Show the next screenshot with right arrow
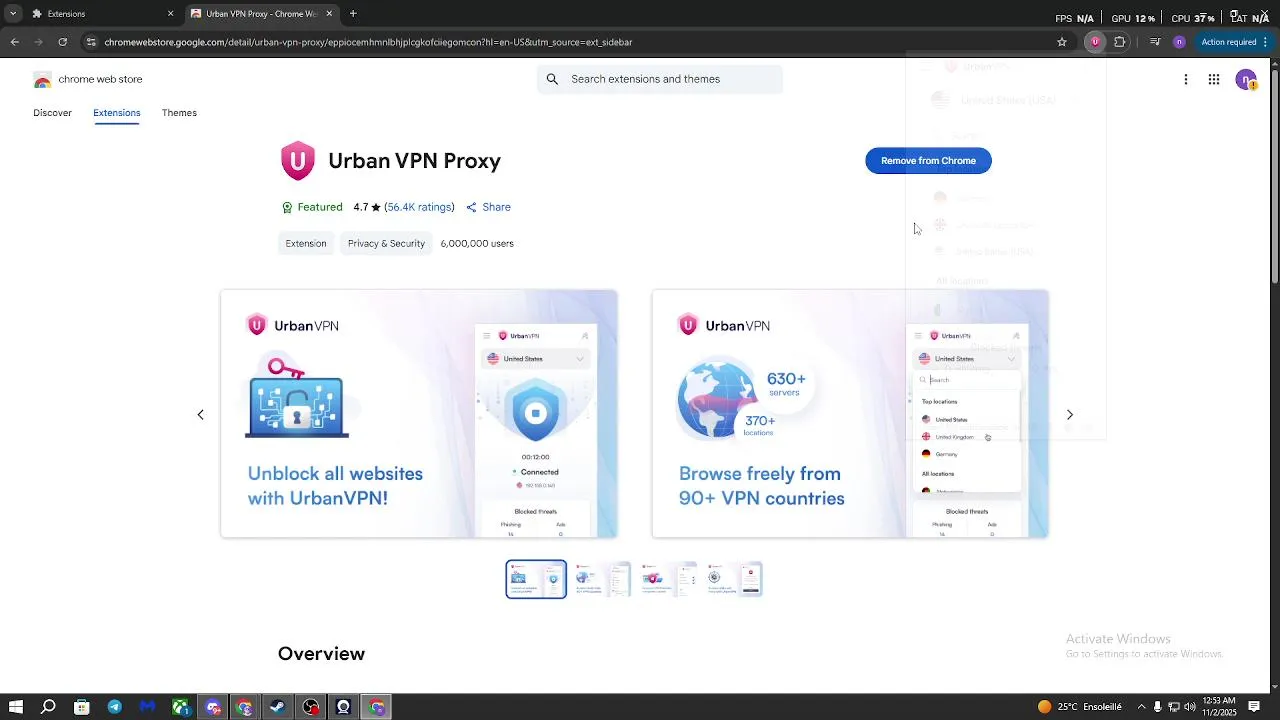The image size is (1280, 720). (x=1070, y=415)
